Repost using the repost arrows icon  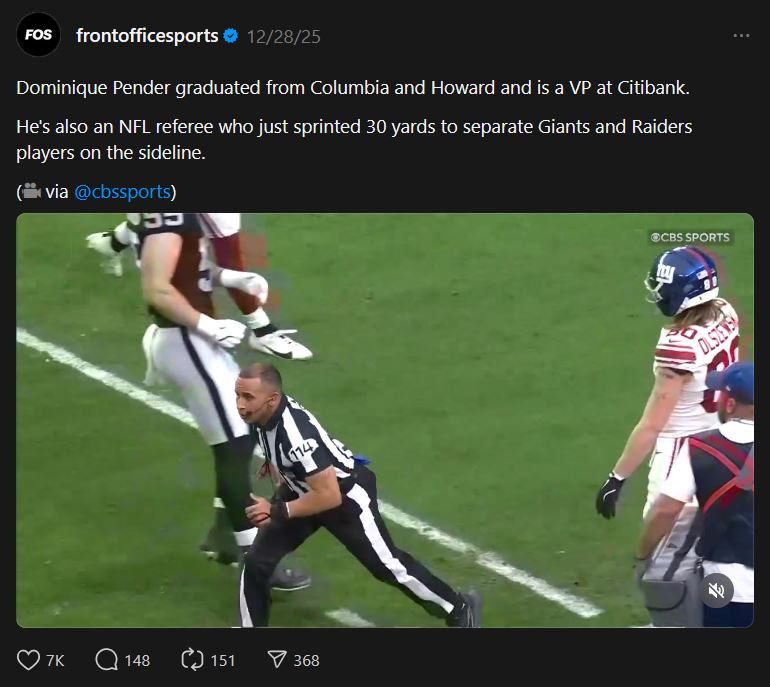192,660
